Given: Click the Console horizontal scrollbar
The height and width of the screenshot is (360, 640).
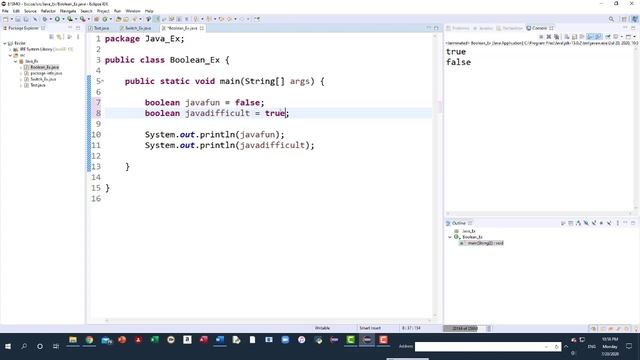Looking at the screenshot, I should (539, 213).
